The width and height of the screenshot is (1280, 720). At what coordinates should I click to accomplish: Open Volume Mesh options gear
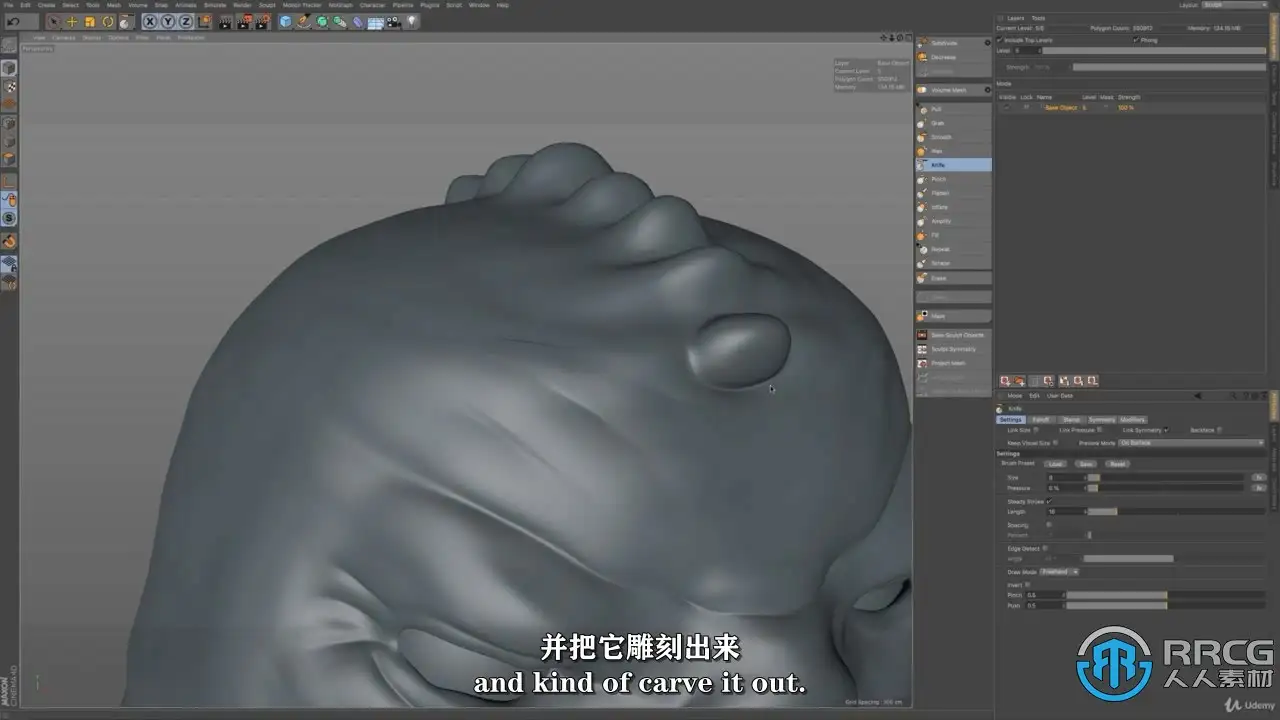tap(988, 90)
